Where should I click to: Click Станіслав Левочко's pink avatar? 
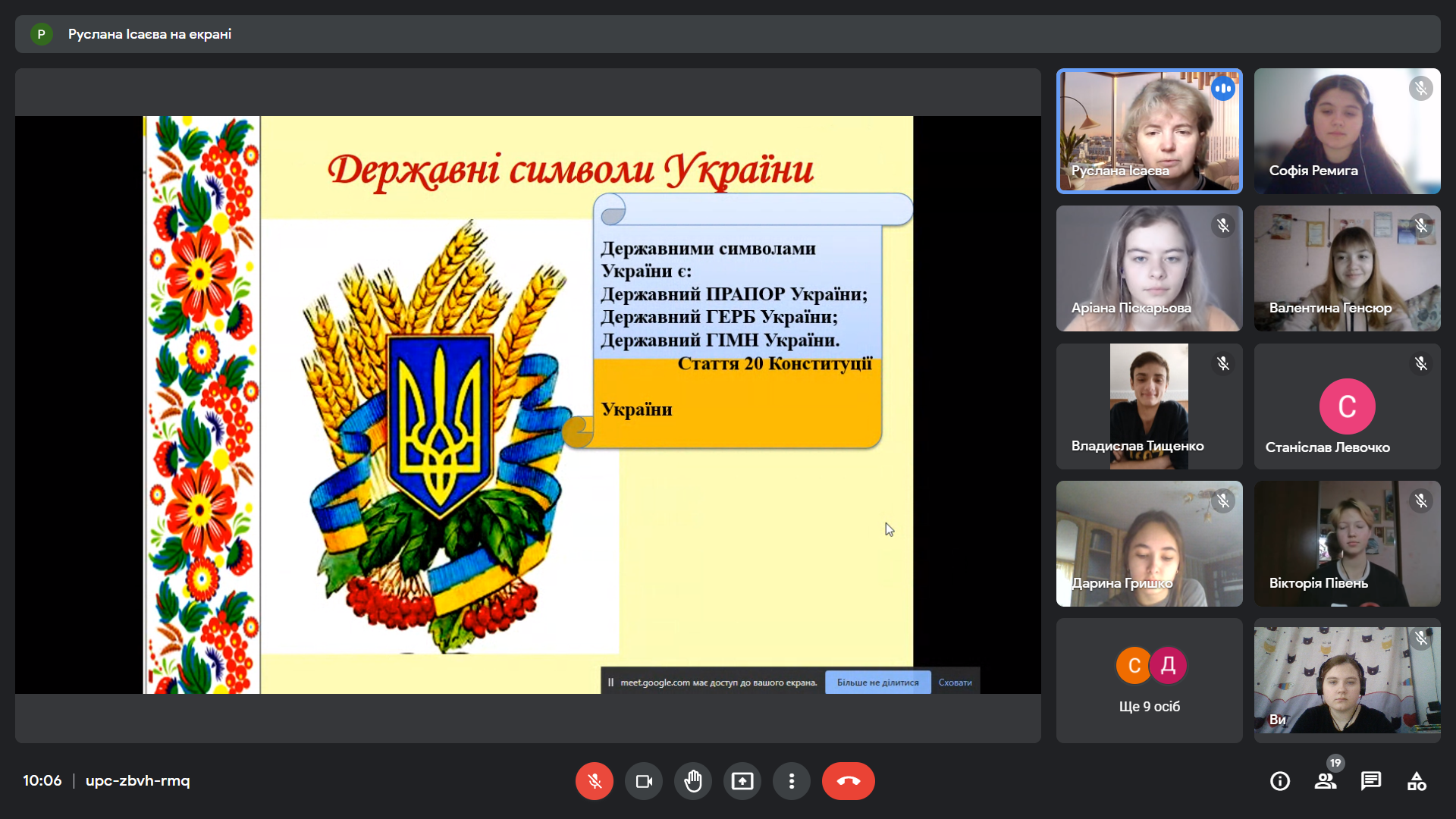1347,406
